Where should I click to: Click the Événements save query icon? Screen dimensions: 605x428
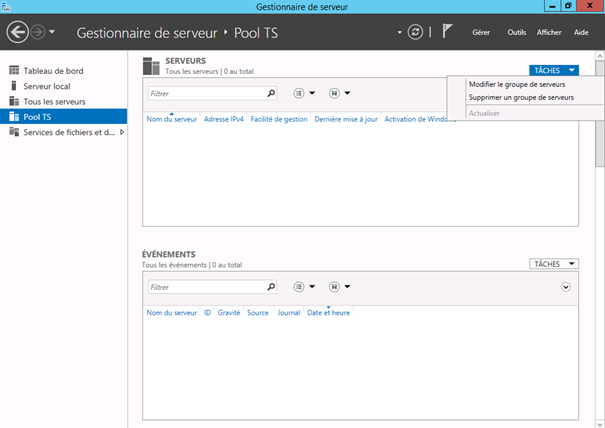coord(335,287)
